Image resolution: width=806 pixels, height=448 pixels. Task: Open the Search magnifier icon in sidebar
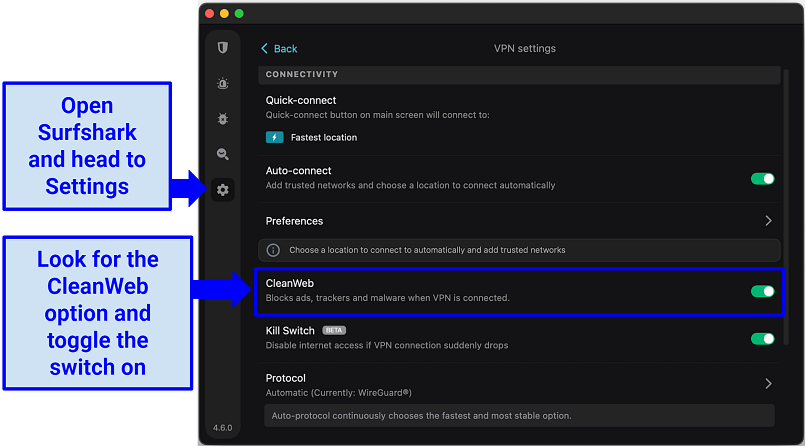point(223,154)
